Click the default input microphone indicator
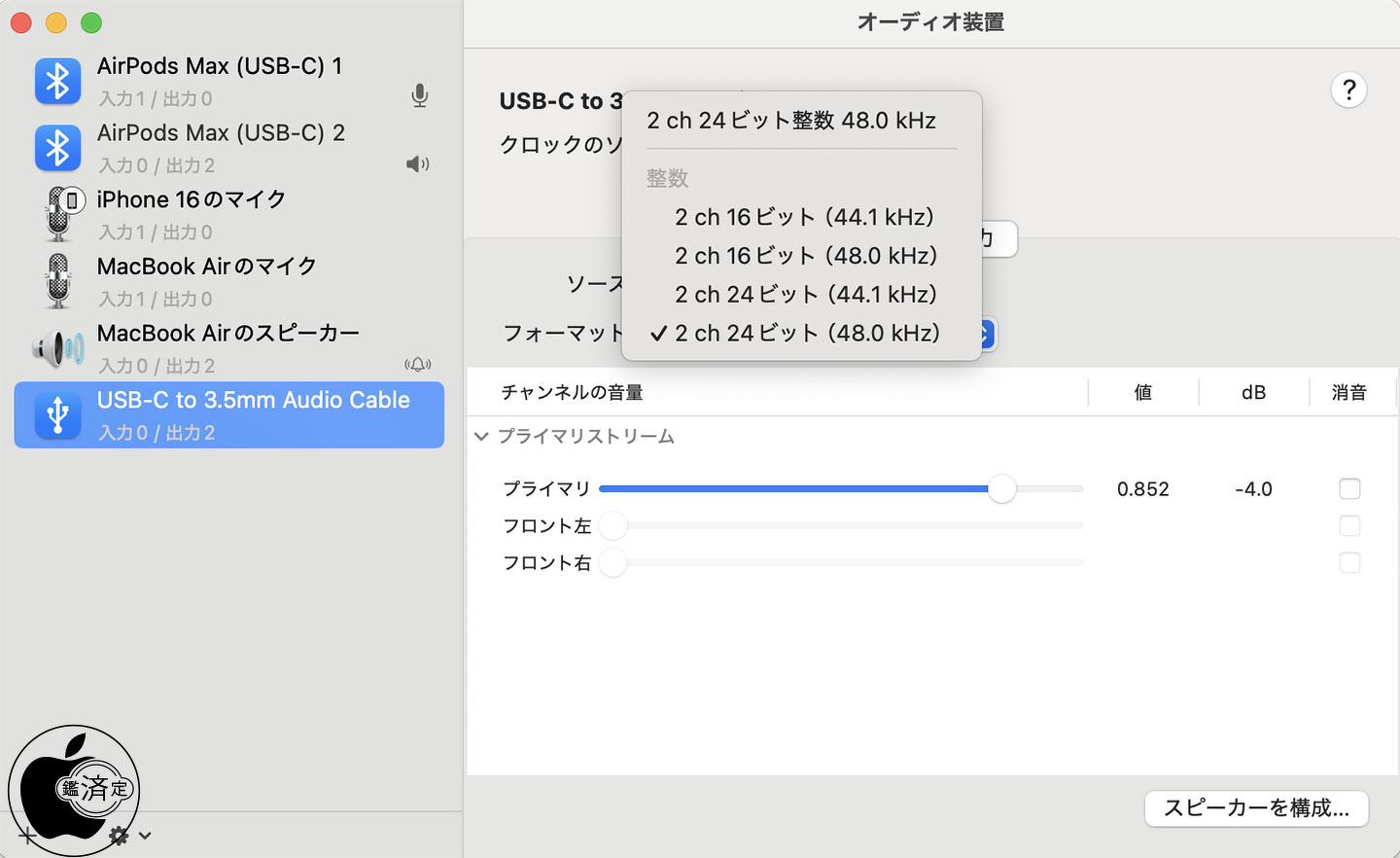The width and height of the screenshot is (1400, 858). click(x=419, y=95)
